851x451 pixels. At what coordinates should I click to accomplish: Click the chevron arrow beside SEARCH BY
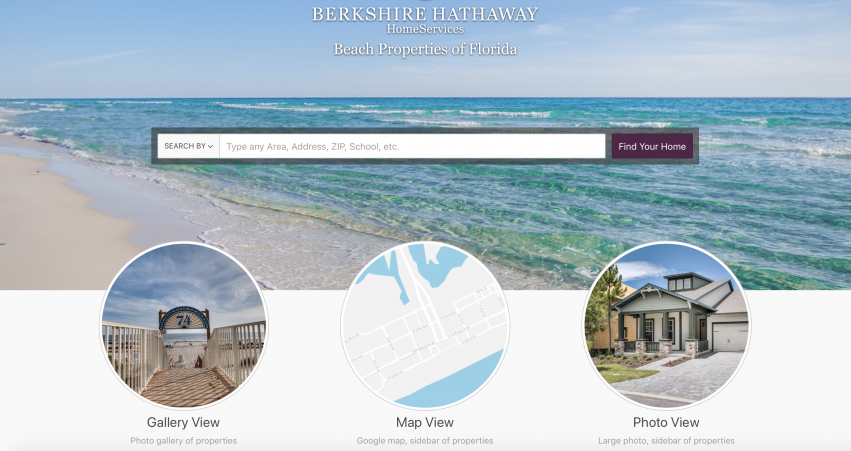pos(211,147)
